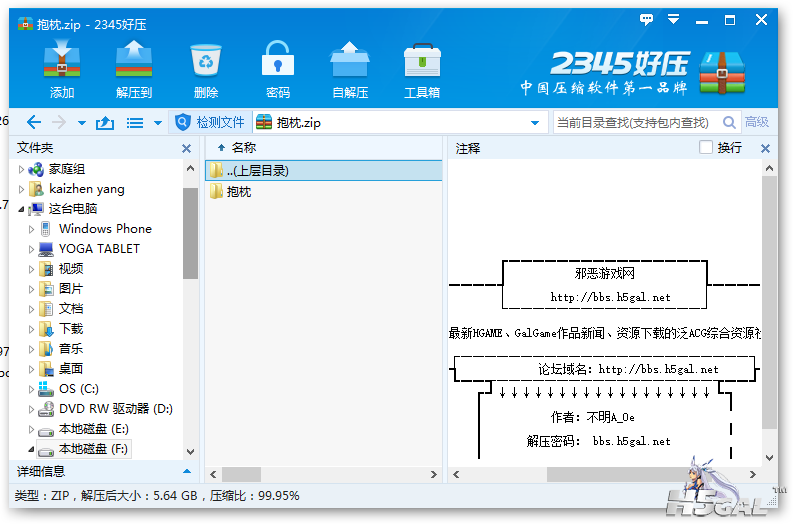793x524 pixels.
Task: Collapse the 详细信息 details panel arrow
Action: click(187, 471)
